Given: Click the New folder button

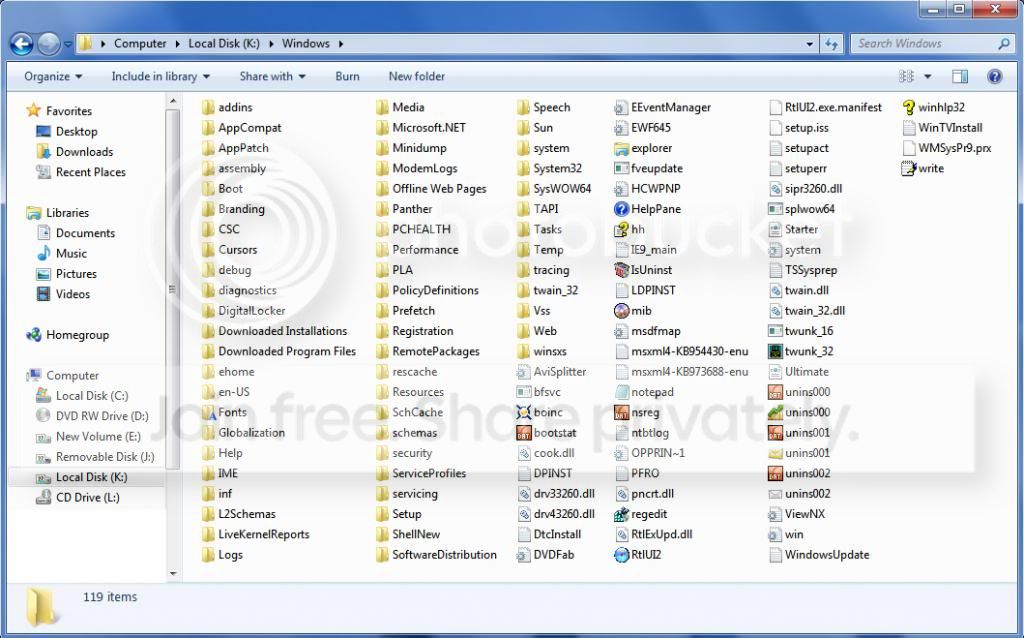Looking at the screenshot, I should pyautogui.click(x=417, y=76).
